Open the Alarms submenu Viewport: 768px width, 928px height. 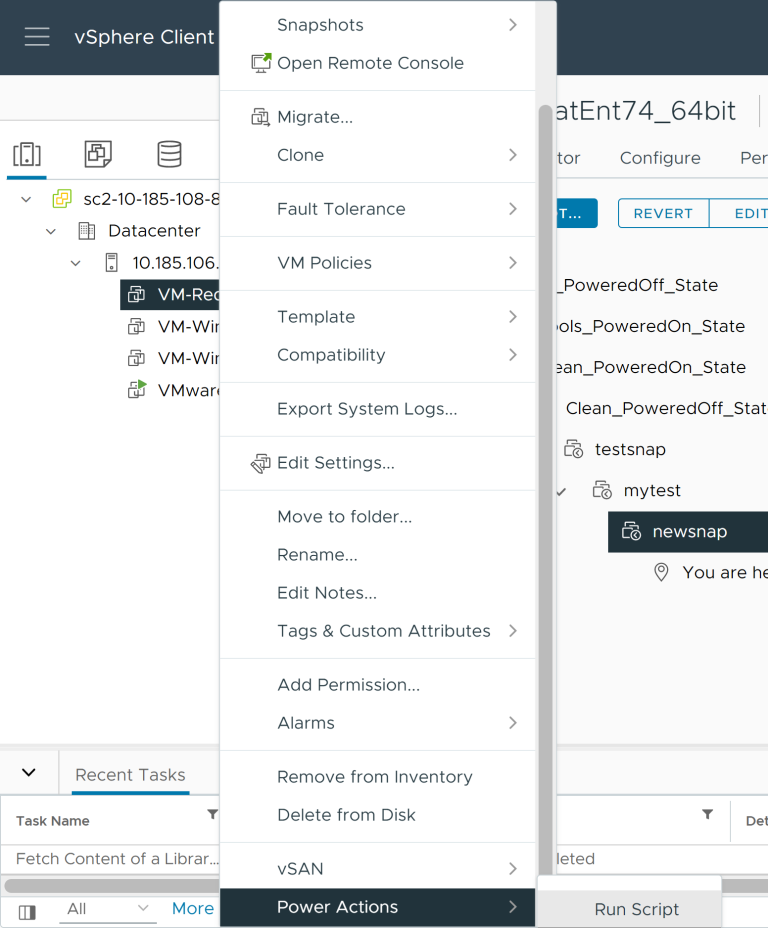377,723
